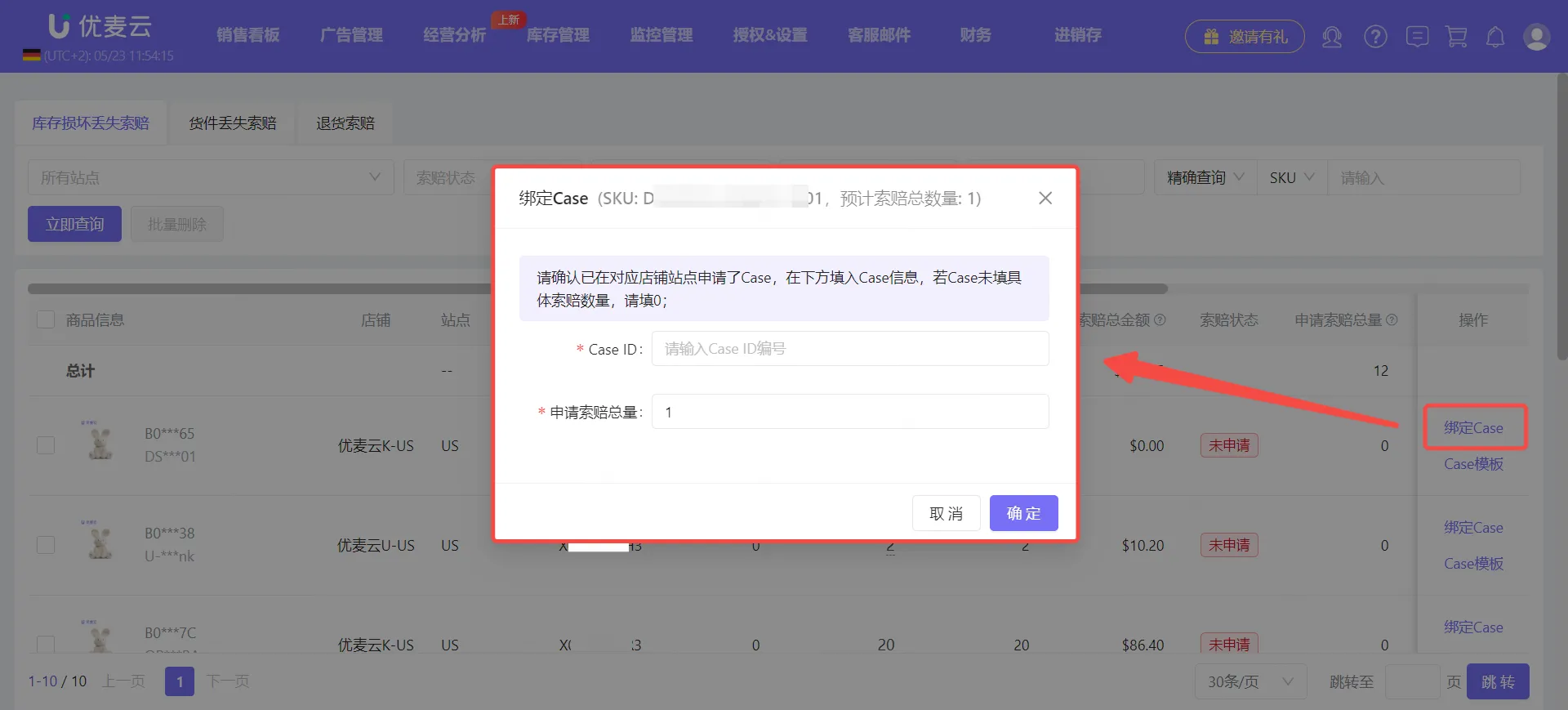
Task: Switch to 库存损坏丢失索赔 tab
Action: click(x=91, y=123)
